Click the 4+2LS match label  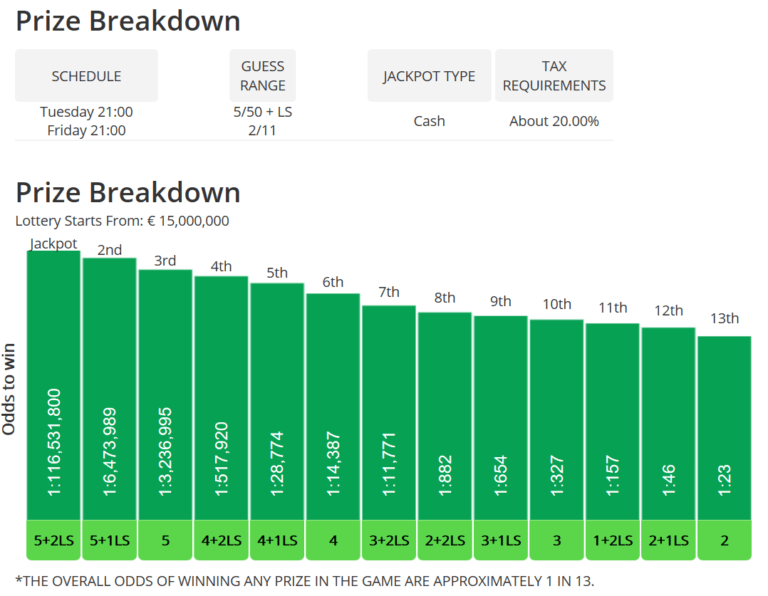point(221,540)
